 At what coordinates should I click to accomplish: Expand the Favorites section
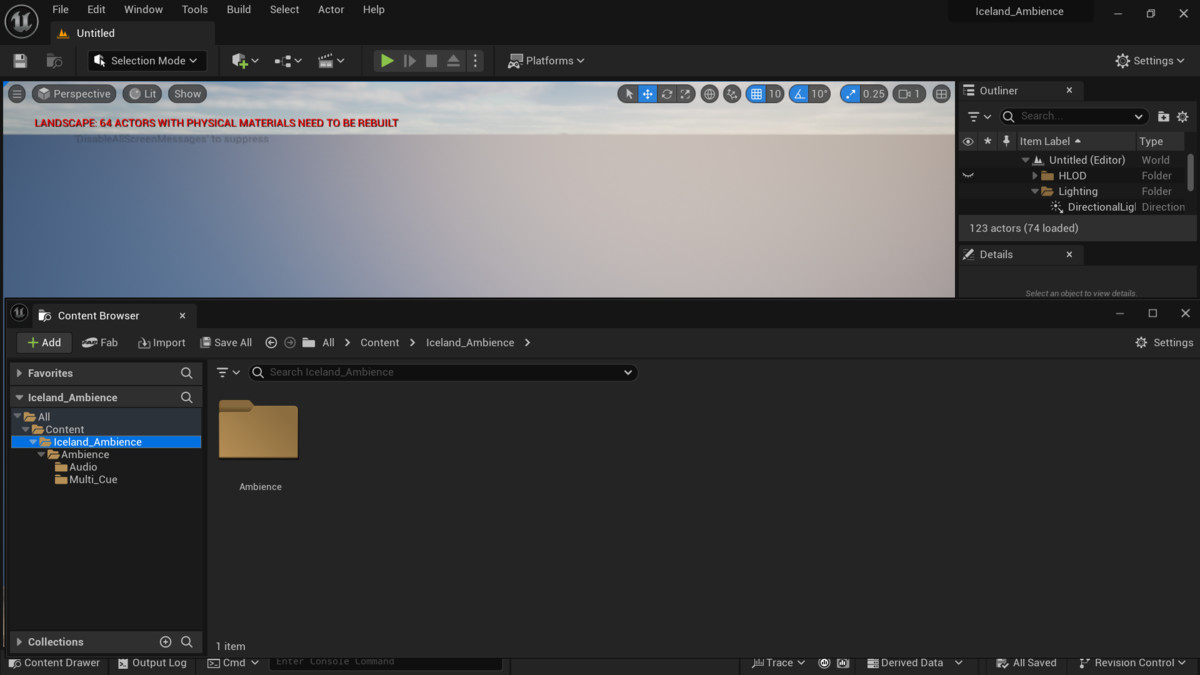coord(19,373)
